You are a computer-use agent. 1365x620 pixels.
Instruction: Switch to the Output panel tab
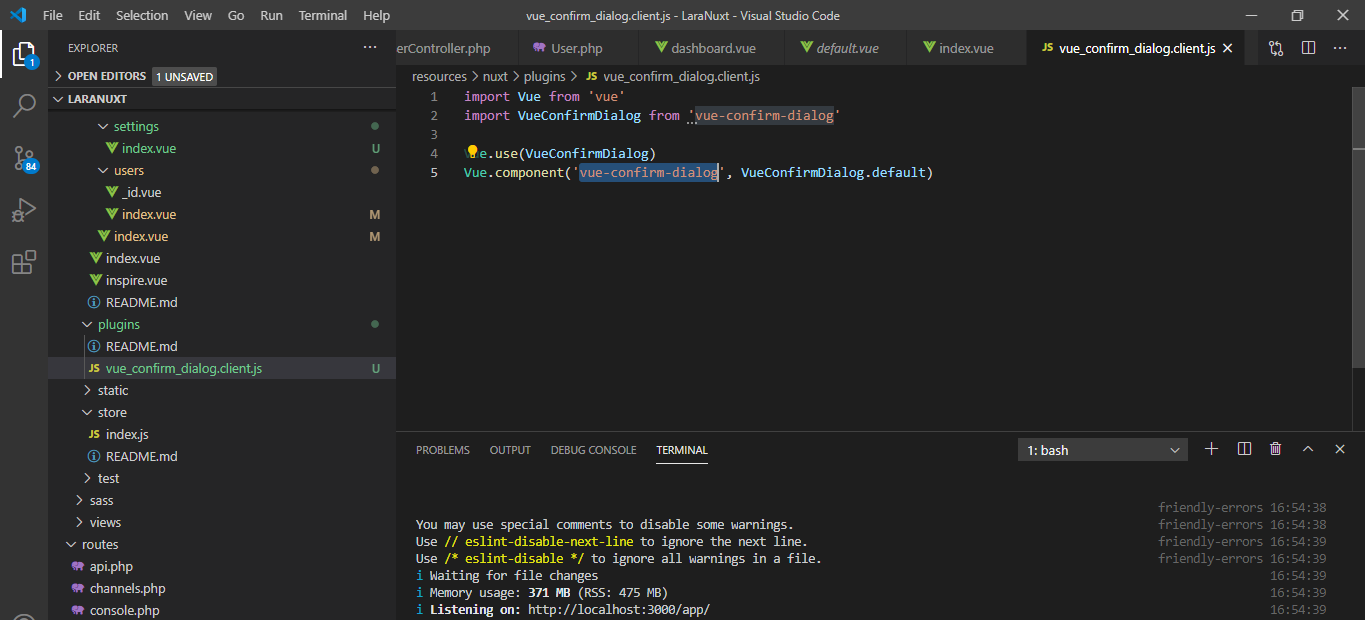pos(510,450)
